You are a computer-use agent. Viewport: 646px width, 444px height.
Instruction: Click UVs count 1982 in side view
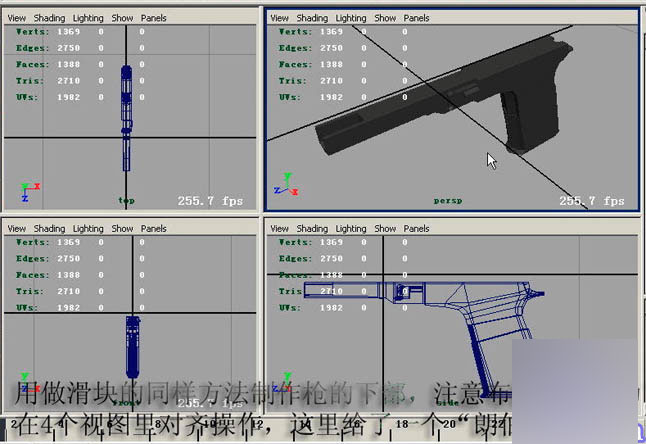331,308
